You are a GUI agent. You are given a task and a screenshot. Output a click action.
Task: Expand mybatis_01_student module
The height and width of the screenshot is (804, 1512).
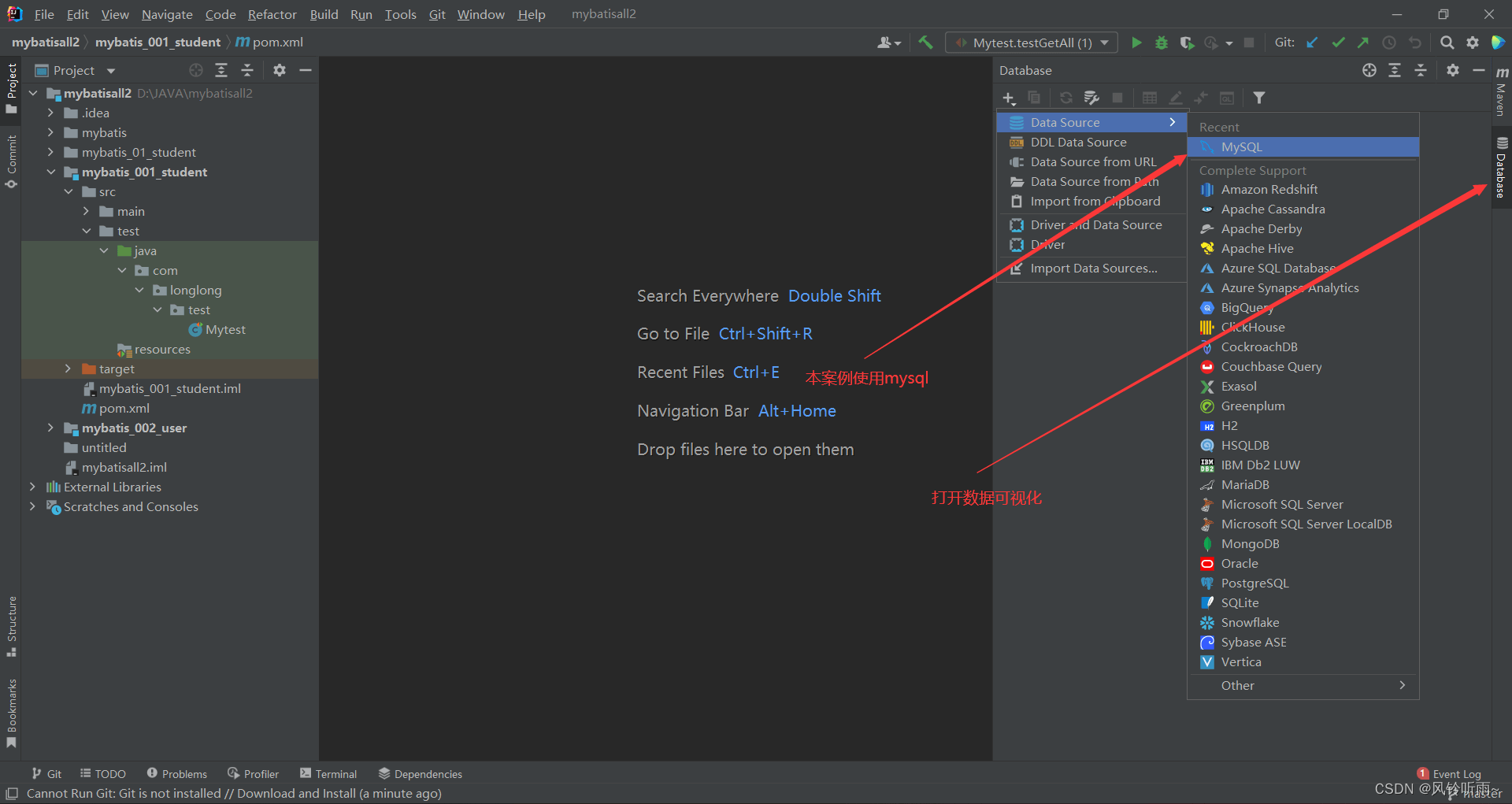point(50,152)
